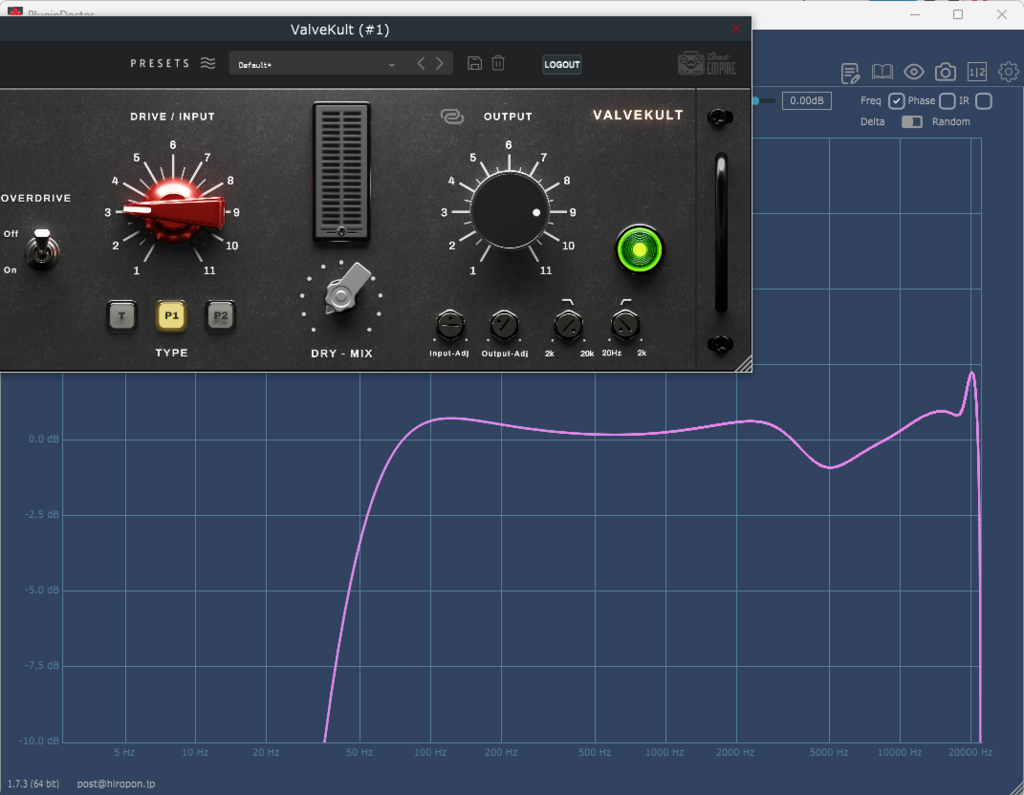Image resolution: width=1024 pixels, height=795 pixels.
Task: Open the presets wave icon menu
Action: [x=208, y=63]
